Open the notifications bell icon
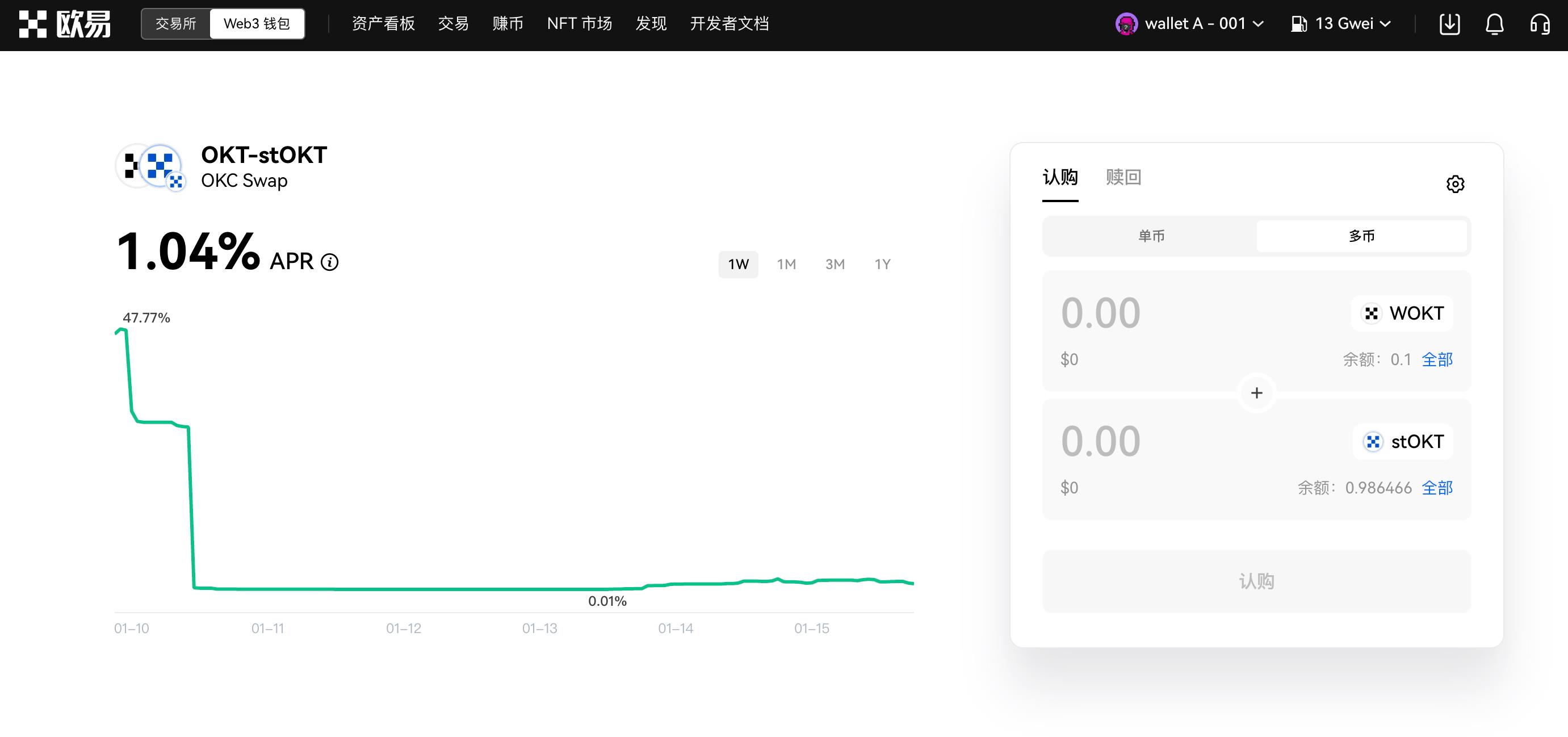 [x=1494, y=24]
